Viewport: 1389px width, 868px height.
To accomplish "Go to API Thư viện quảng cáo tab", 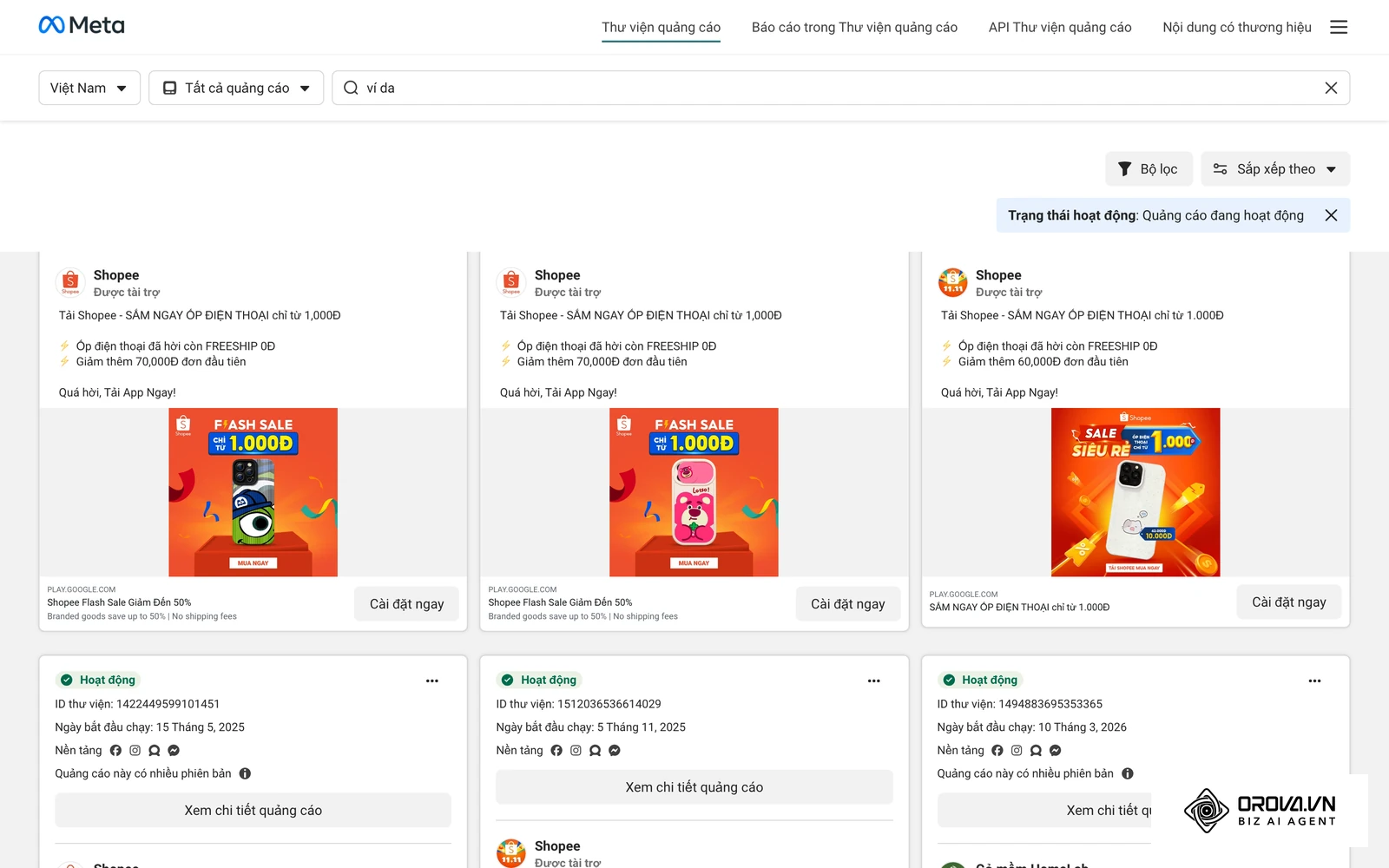I will coord(1060,28).
